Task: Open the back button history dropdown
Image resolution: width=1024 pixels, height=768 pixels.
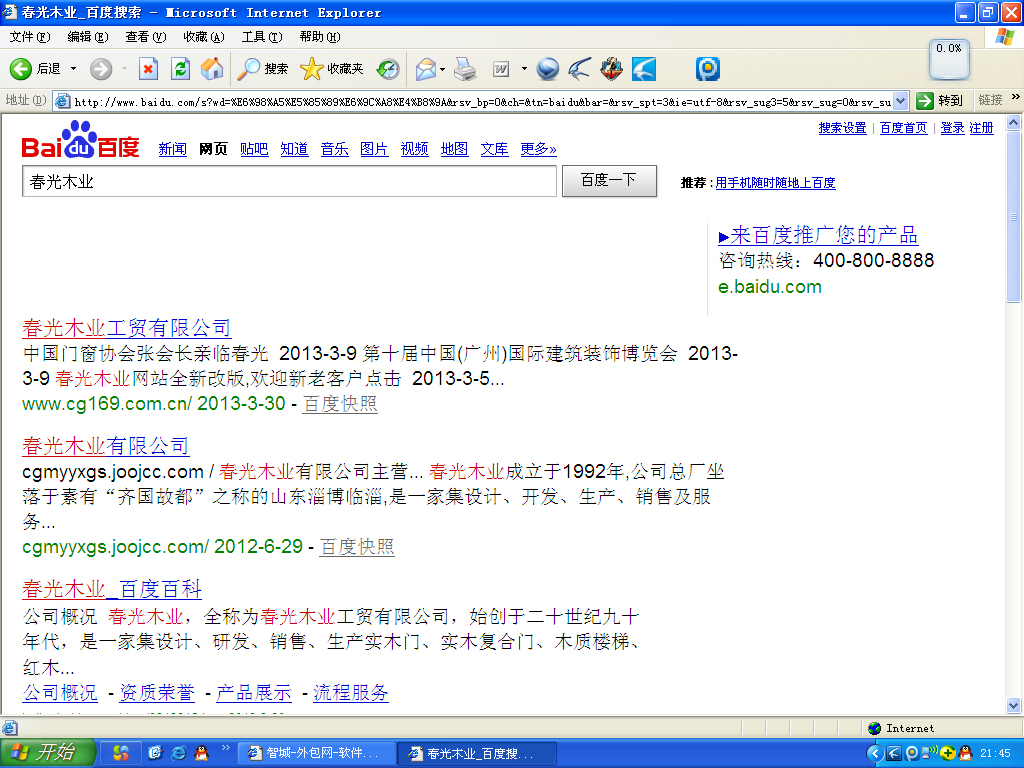Action: pyautogui.click(x=73, y=69)
